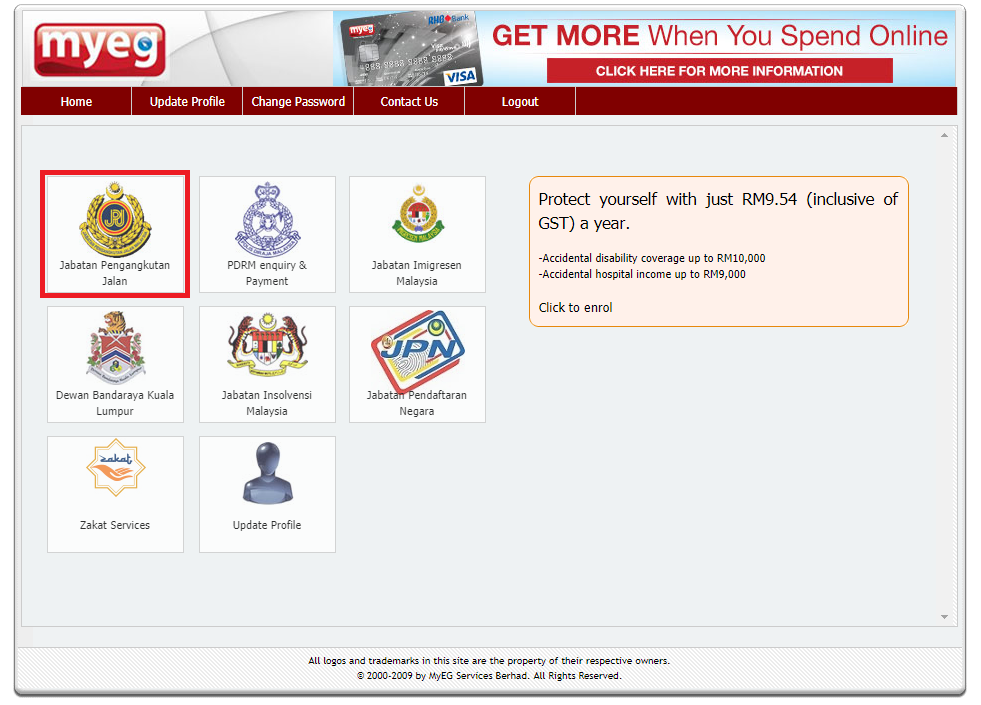Select Change Password in the menu bar
981x705 pixels.
[x=298, y=101]
